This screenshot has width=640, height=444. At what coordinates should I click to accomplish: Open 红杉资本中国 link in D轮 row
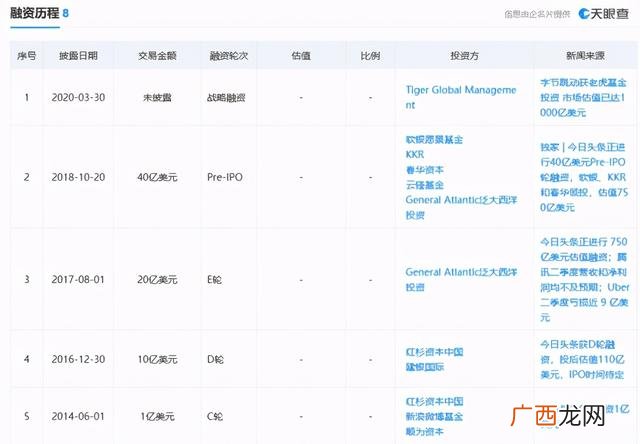[x=434, y=352]
